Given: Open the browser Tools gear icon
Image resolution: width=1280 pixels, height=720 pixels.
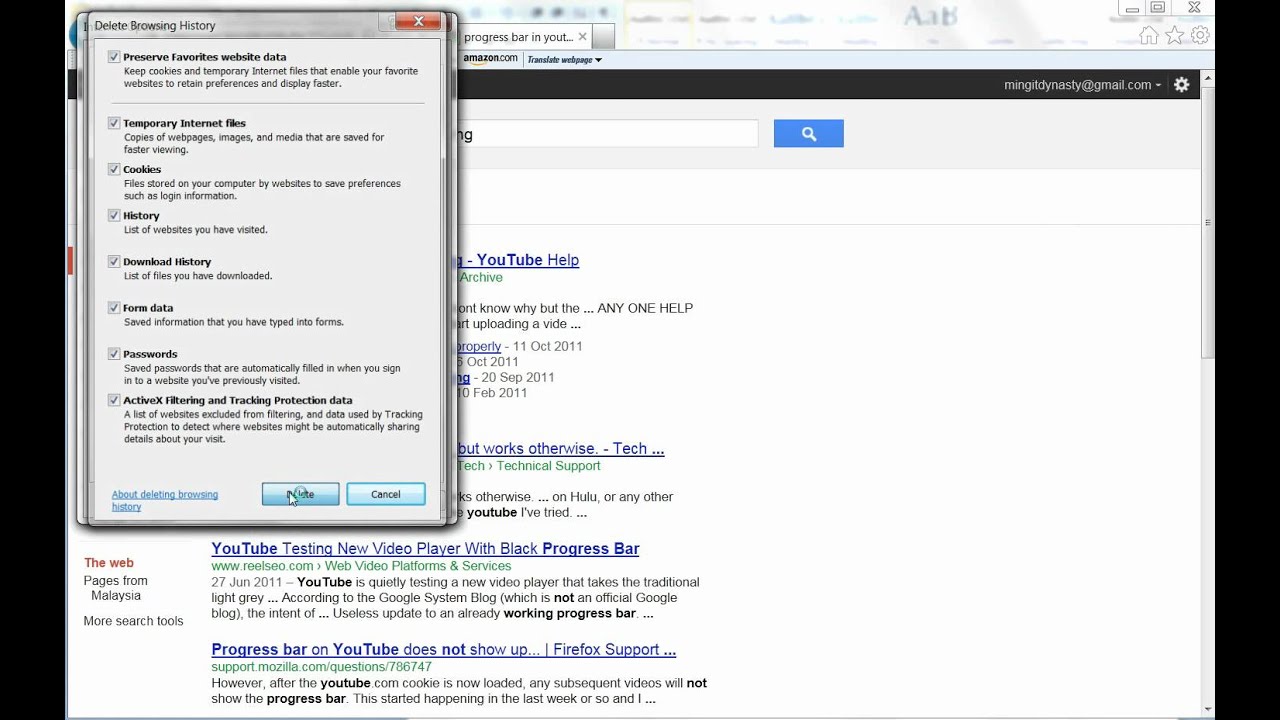Looking at the screenshot, I should coord(1200,36).
